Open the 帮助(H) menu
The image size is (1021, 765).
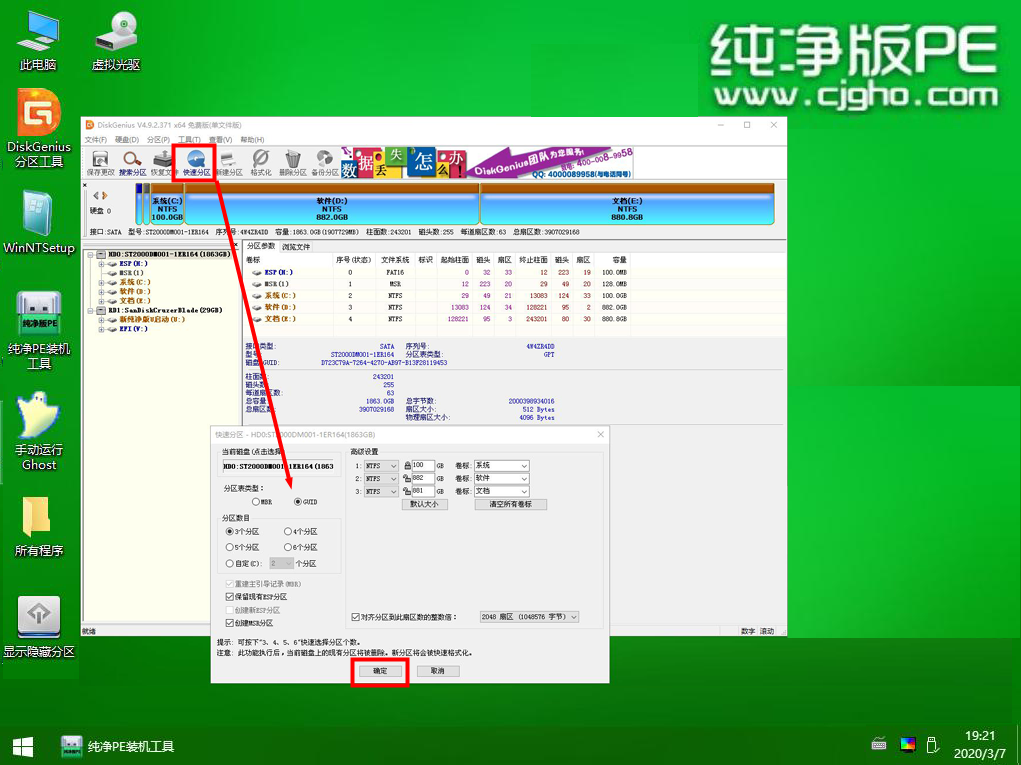252,140
